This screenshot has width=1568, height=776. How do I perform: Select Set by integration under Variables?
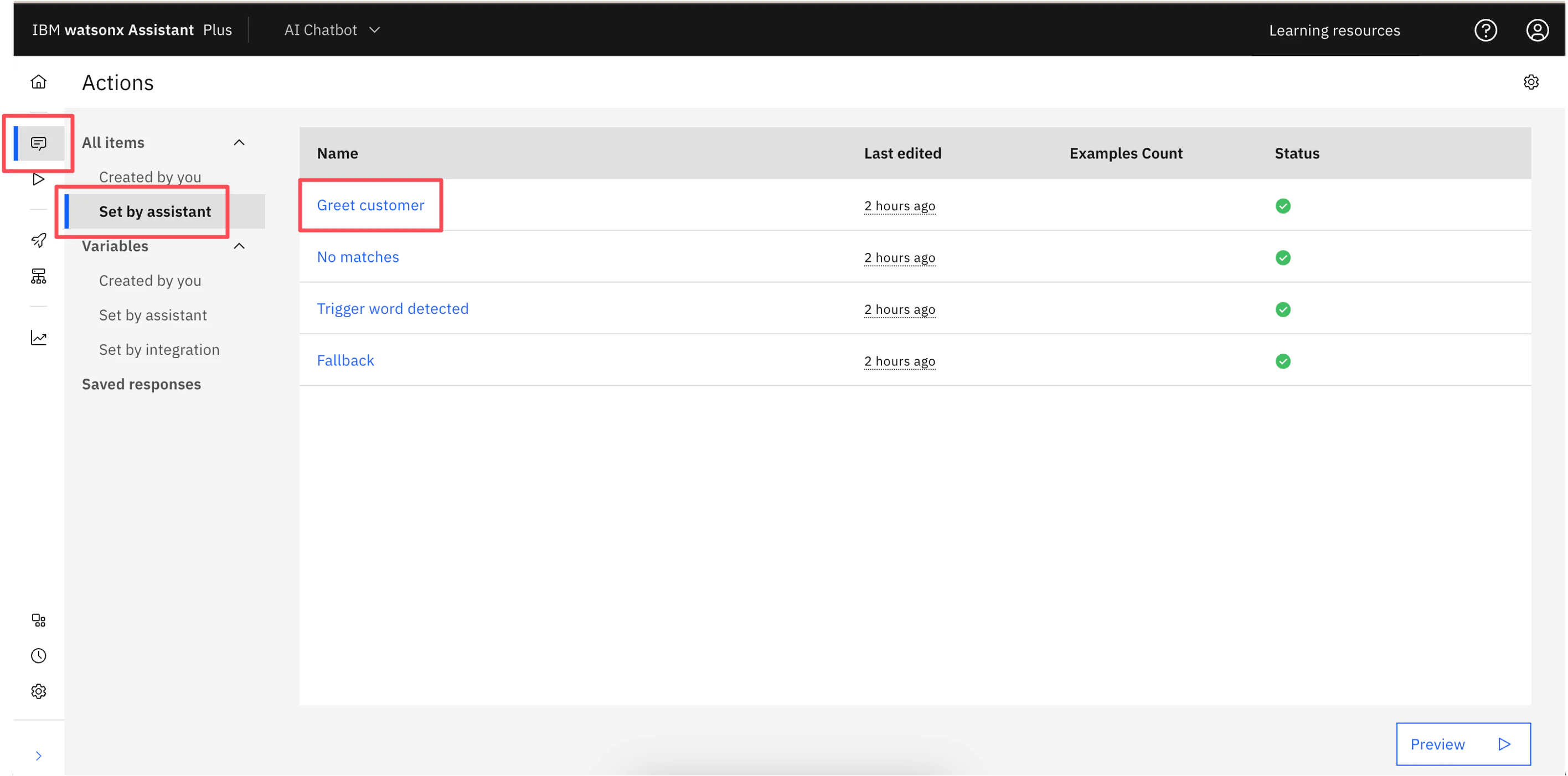pyautogui.click(x=159, y=349)
